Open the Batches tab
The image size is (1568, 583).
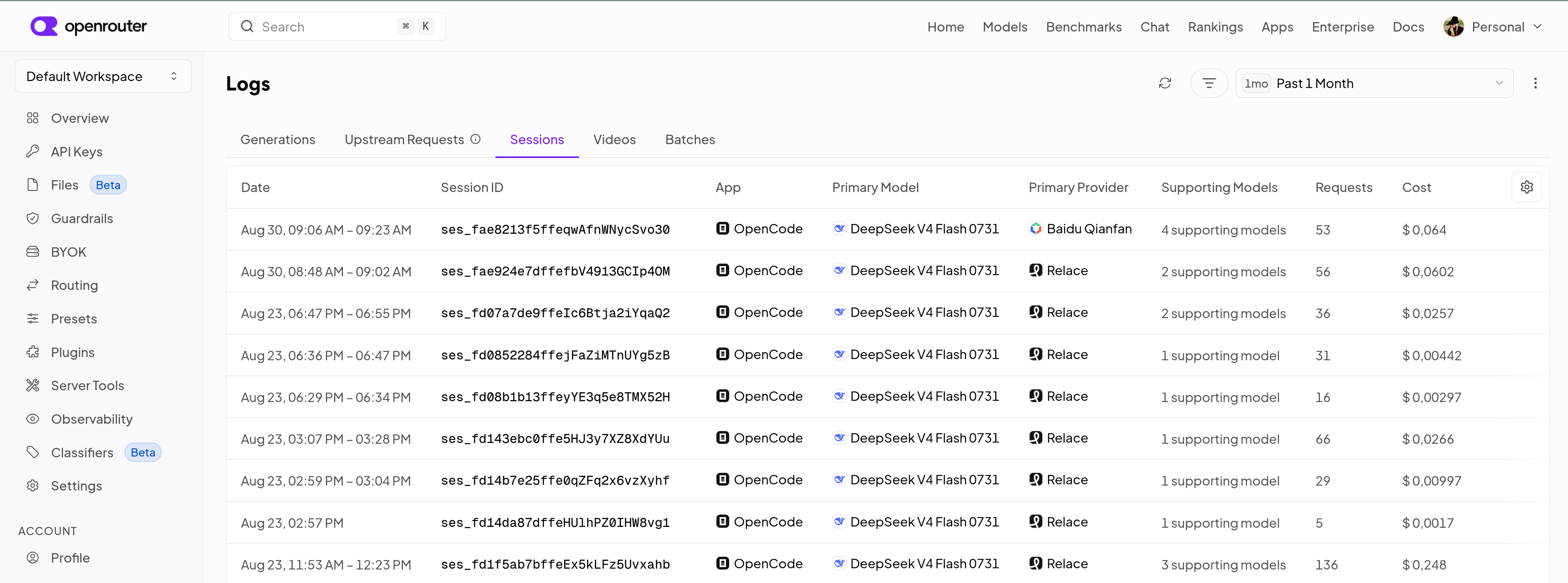(690, 139)
